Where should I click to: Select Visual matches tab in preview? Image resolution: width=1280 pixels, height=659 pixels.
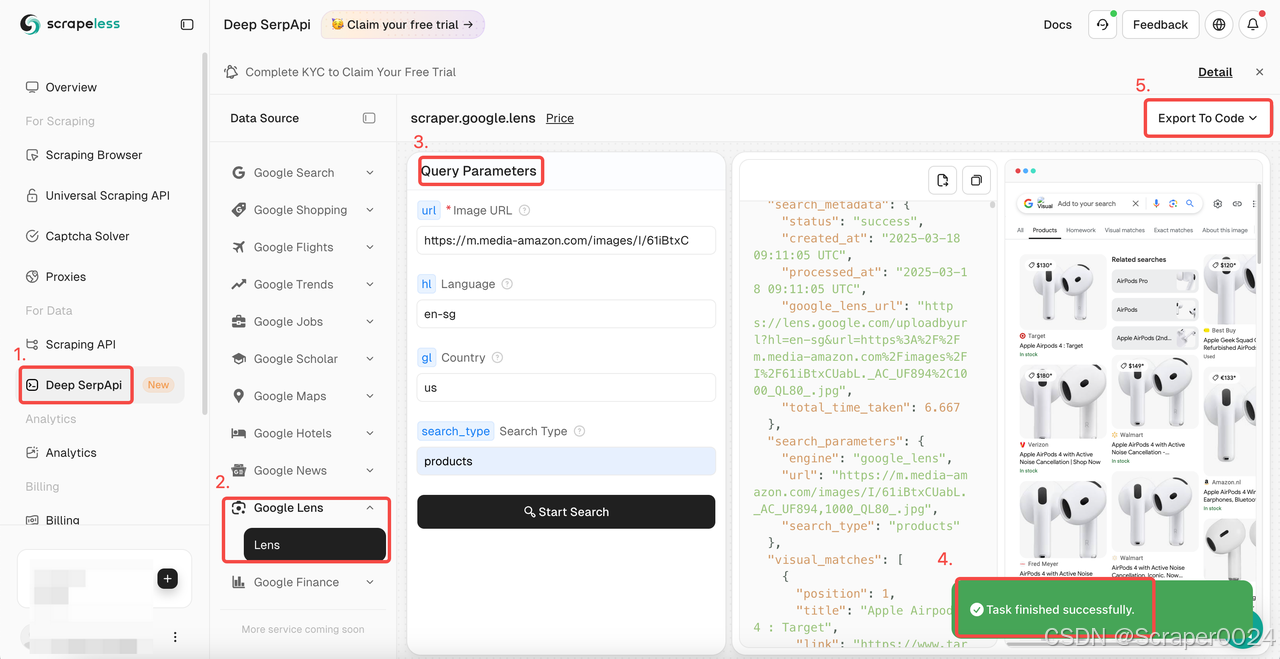coord(1125,230)
